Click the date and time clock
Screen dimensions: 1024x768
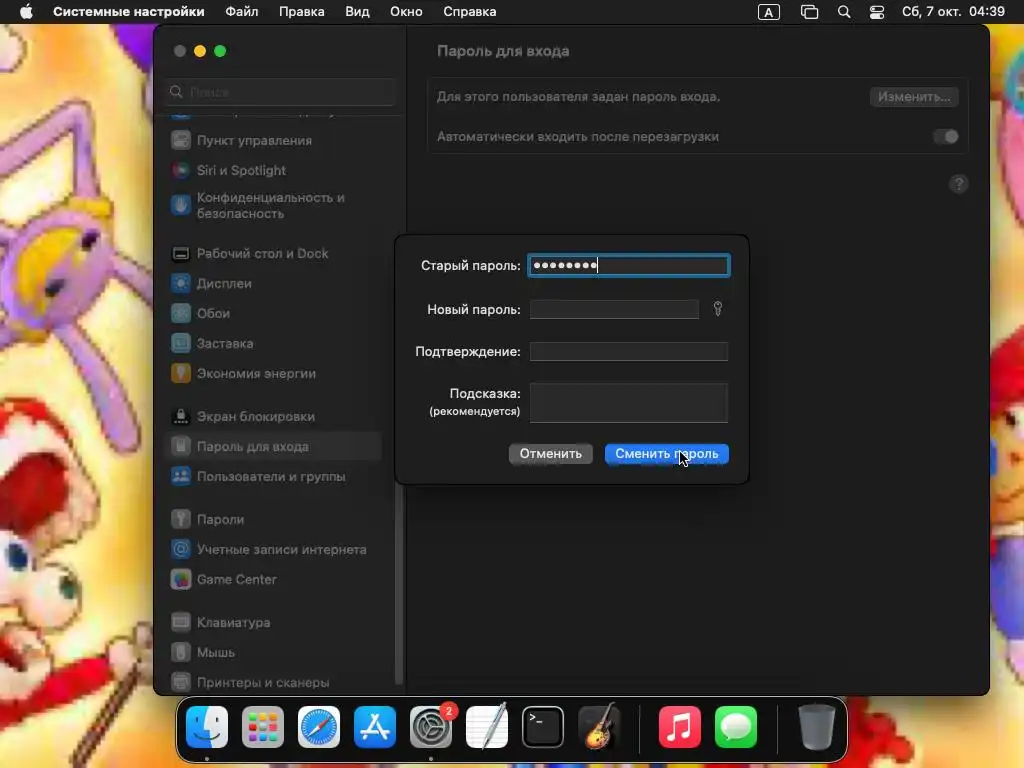pyautogui.click(x=953, y=12)
